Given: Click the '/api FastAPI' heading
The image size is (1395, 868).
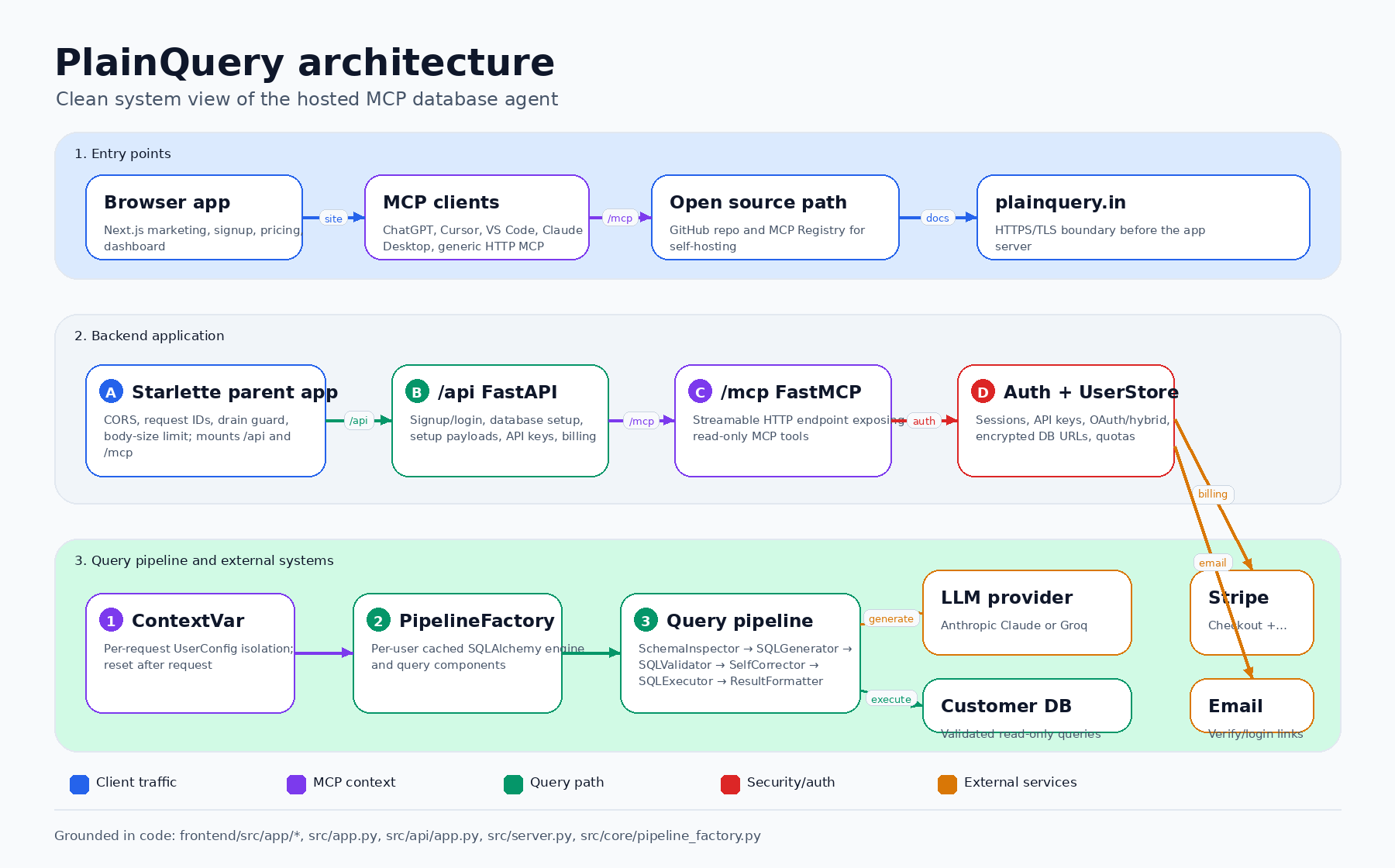Looking at the screenshot, I should [498, 392].
